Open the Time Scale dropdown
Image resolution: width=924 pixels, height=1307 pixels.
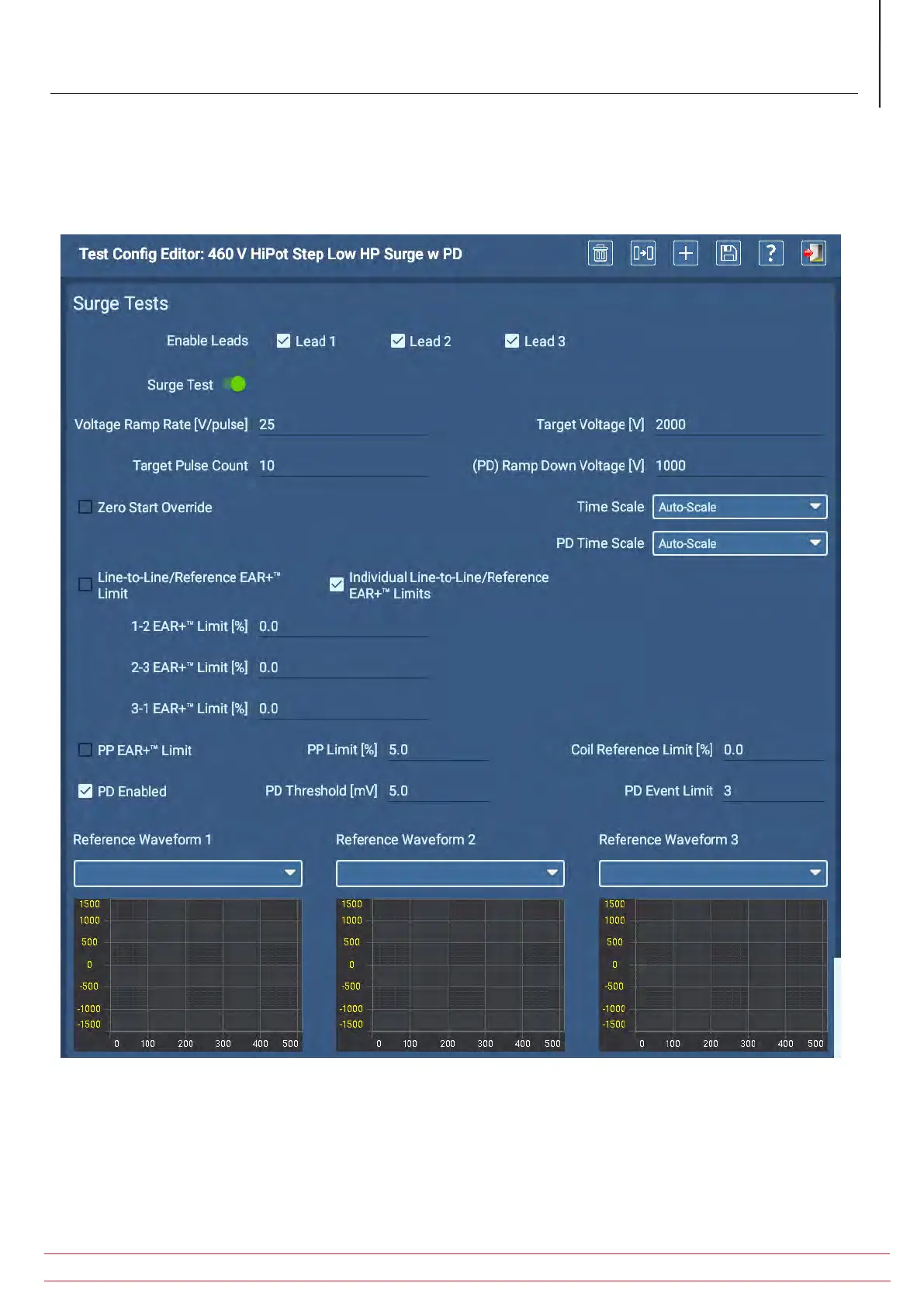(740, 507)
